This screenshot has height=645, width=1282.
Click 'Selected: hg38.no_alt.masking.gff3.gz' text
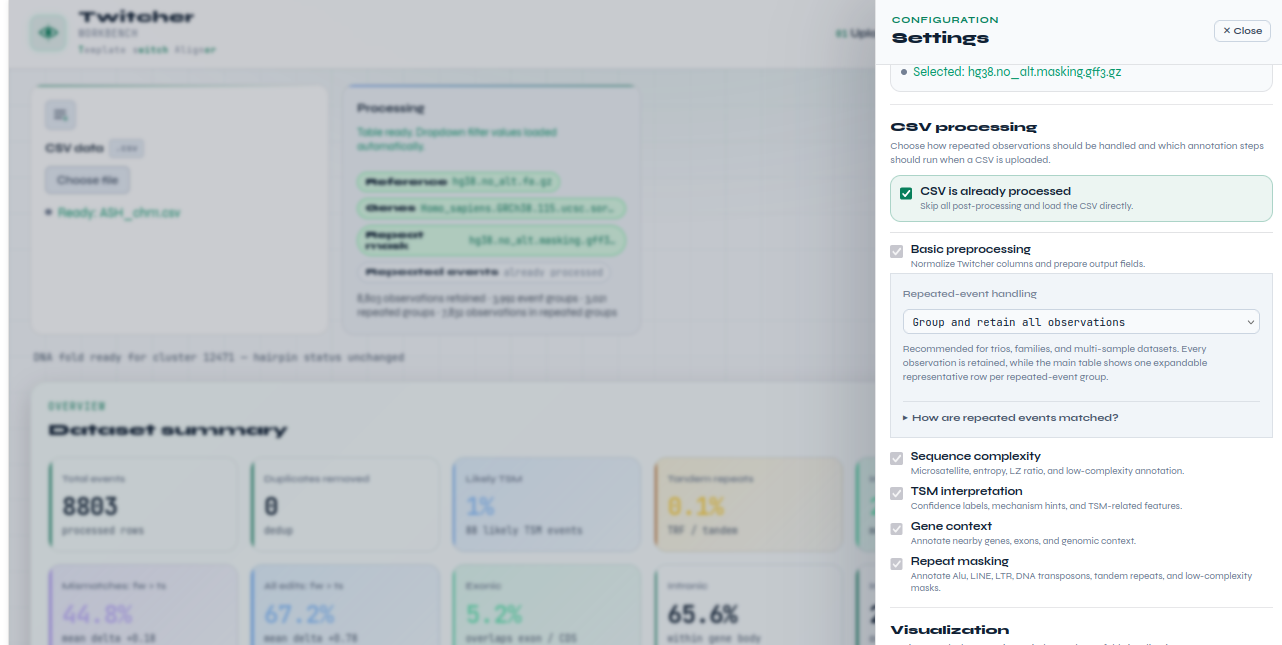(x=1017, y=72)
